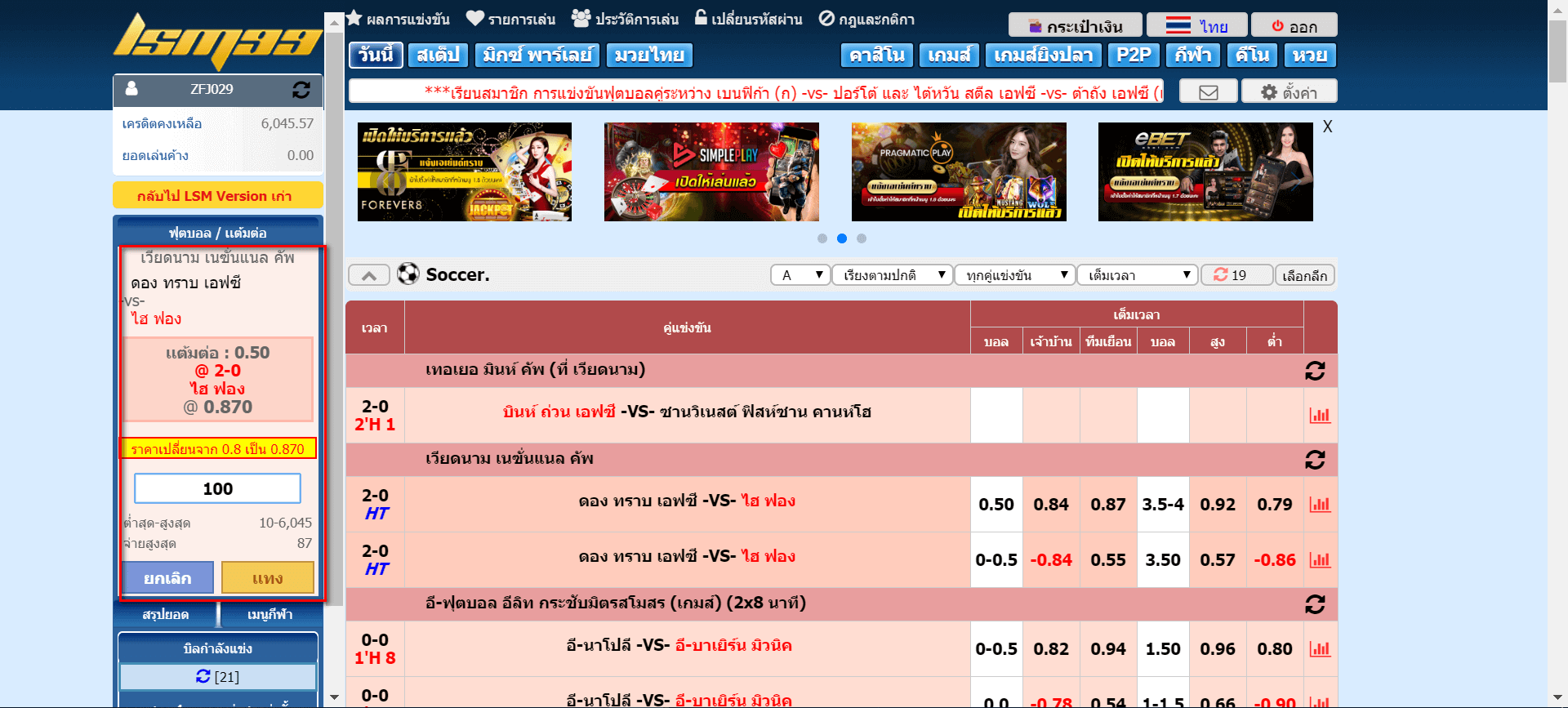Refresh the credit balance next to ZFJ029
Image resolution: width=1568 pixels, height=708 pixels.
click(301, 90)
